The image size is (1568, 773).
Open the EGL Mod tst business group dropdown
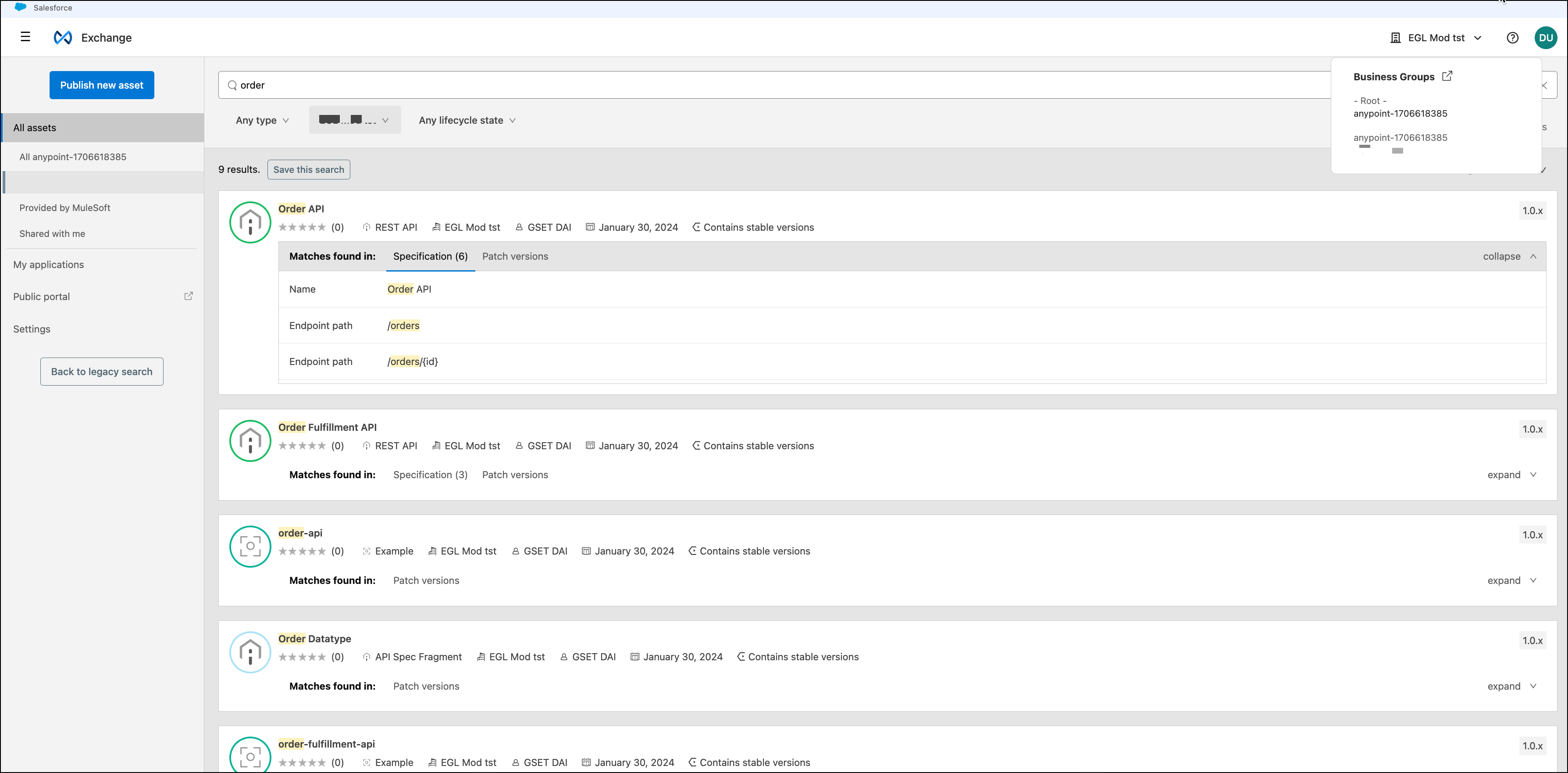pos(1436,38)
